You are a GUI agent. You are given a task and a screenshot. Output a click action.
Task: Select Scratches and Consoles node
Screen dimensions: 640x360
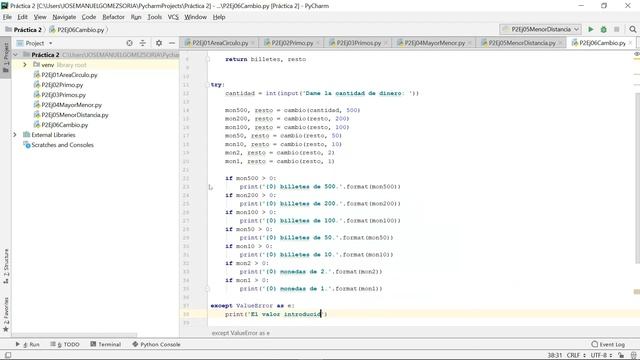coord(58,145)
